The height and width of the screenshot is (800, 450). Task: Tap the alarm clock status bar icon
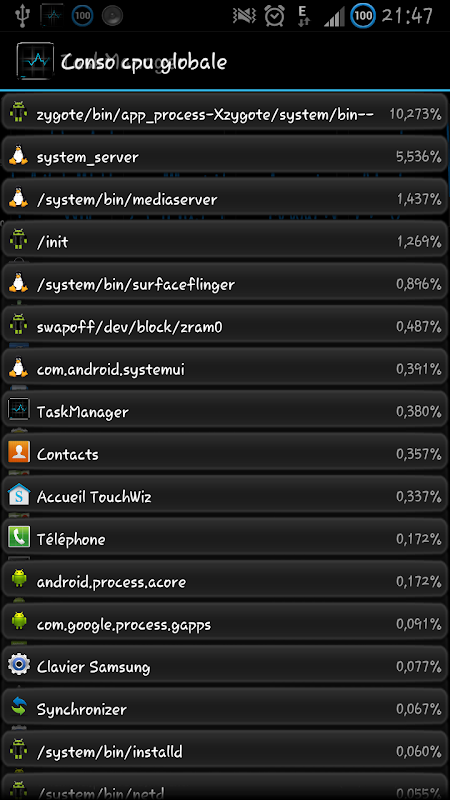(x=274, y=16)
